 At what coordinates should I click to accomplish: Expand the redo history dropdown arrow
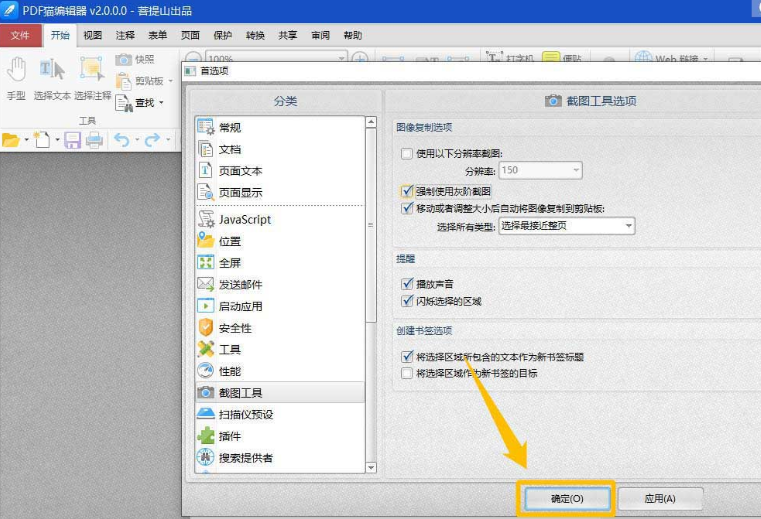tap(168, 140)
